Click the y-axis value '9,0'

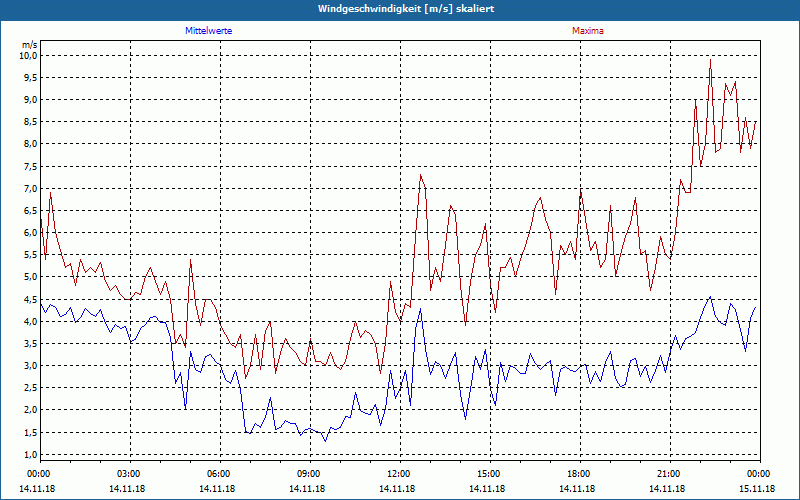(x=30, y=99)
